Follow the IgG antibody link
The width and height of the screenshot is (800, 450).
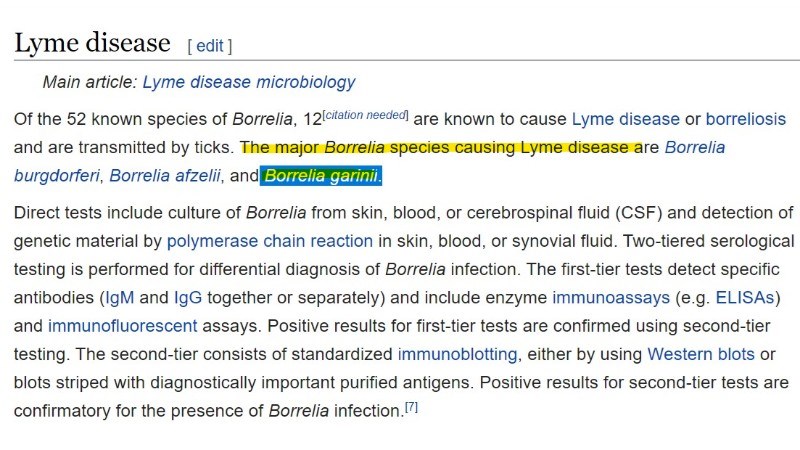(x=188, y=297)
